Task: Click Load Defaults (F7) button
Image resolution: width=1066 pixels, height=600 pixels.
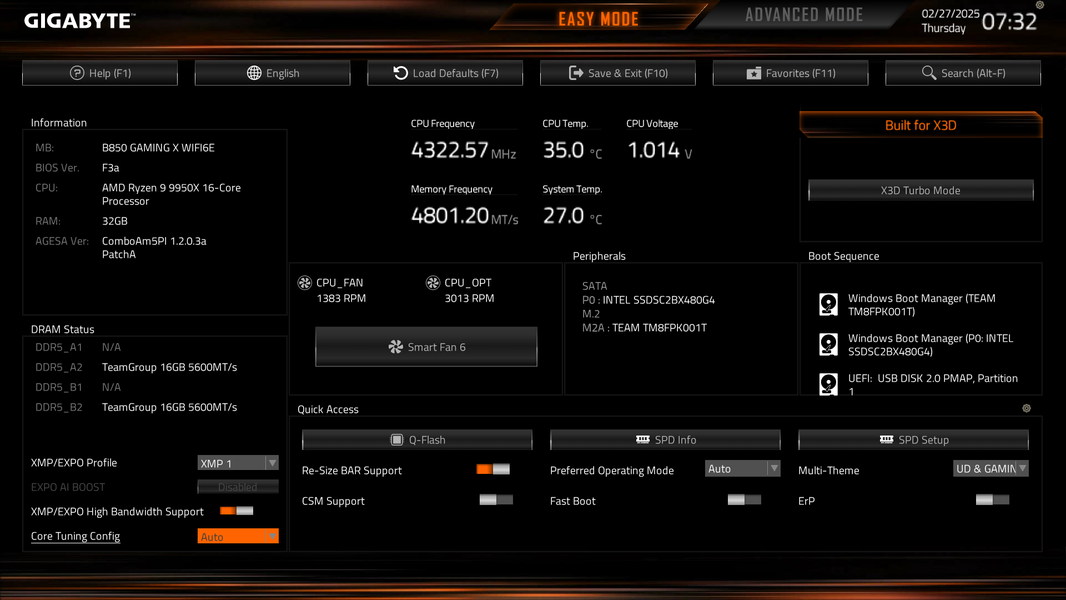Action: point(445,73)
